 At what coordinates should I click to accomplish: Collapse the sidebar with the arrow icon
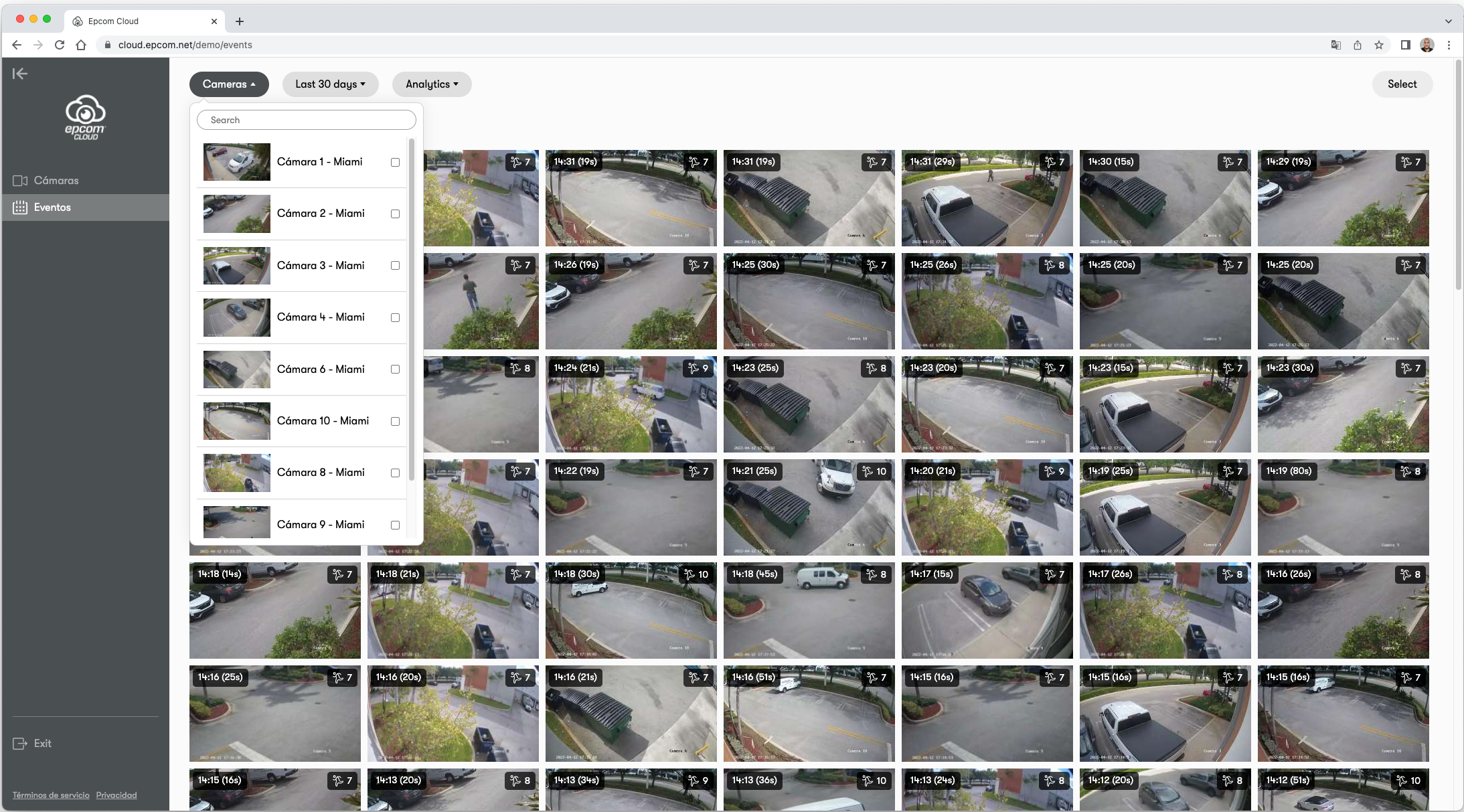click(20, 74)
